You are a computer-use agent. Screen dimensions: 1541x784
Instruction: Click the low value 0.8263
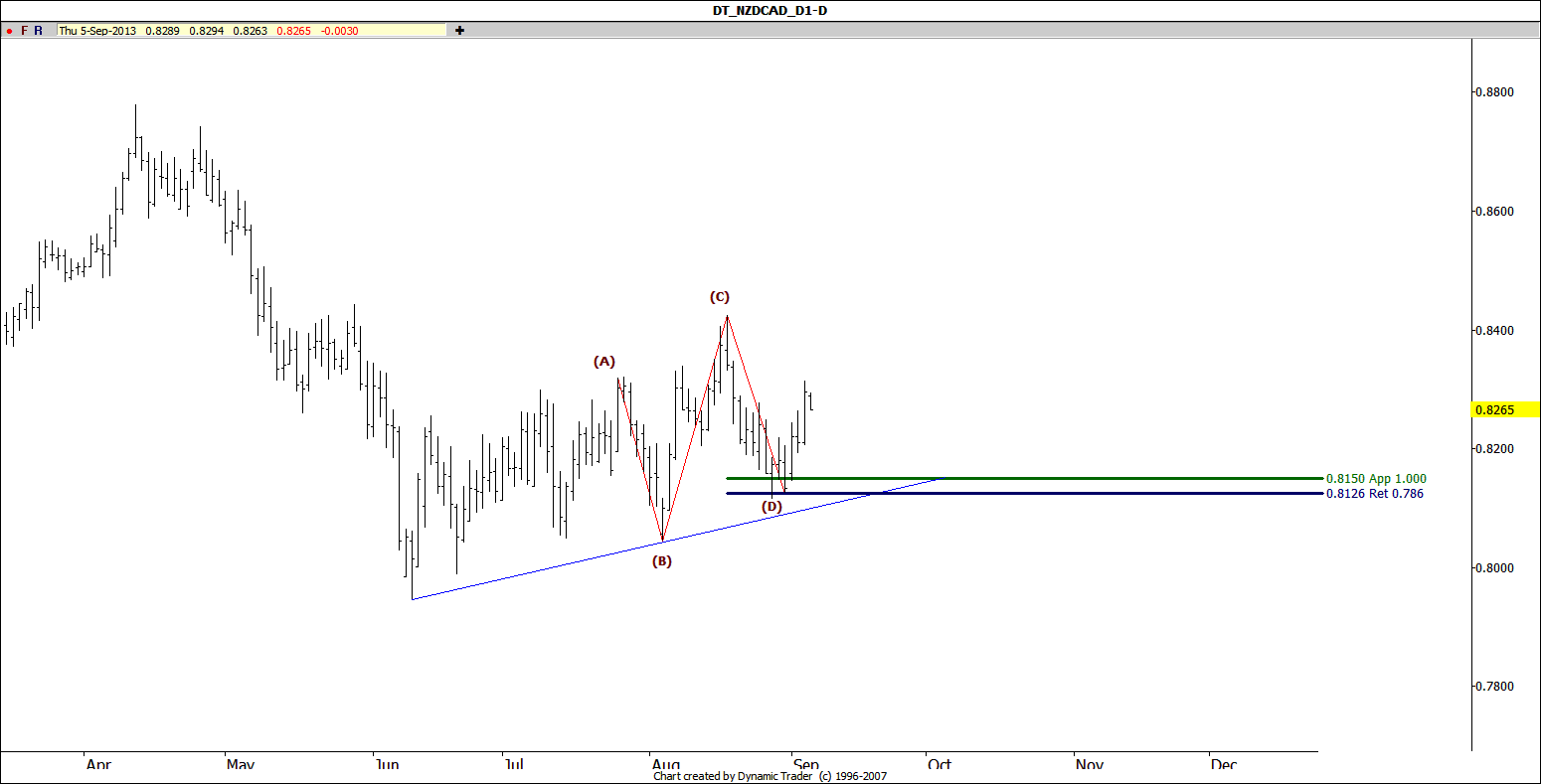[x=250, y=31]
